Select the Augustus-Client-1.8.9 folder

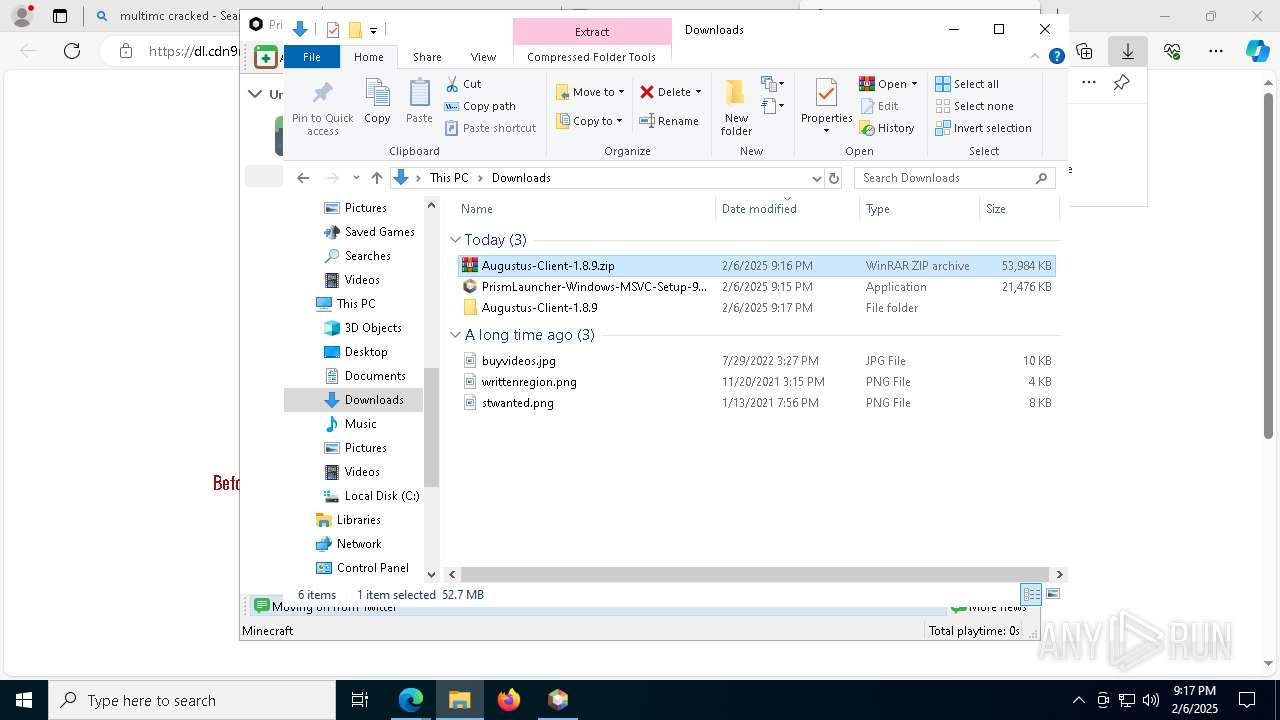[756, 308]
